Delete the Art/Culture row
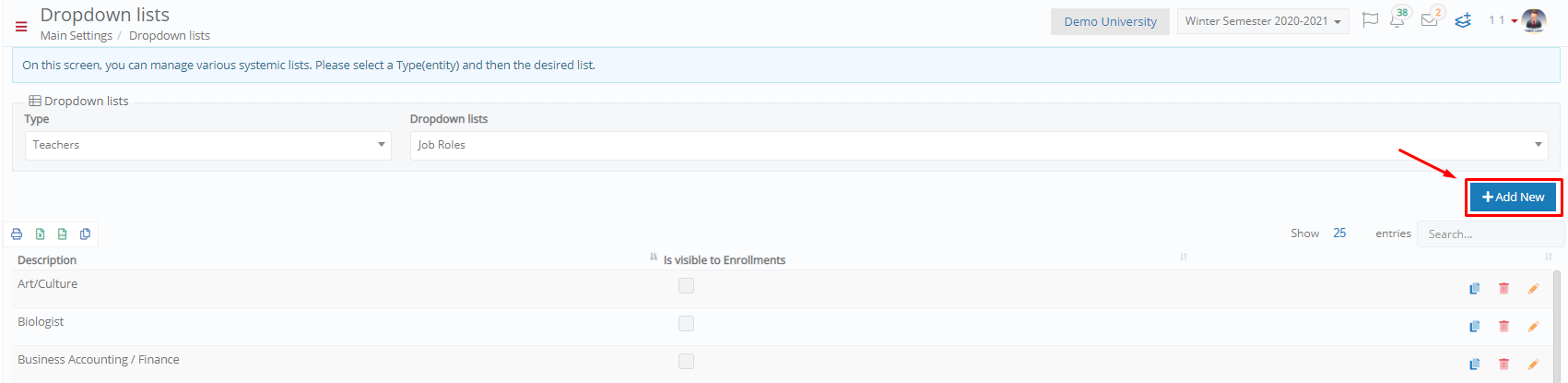1568x383 pixels. point(1503,289)
